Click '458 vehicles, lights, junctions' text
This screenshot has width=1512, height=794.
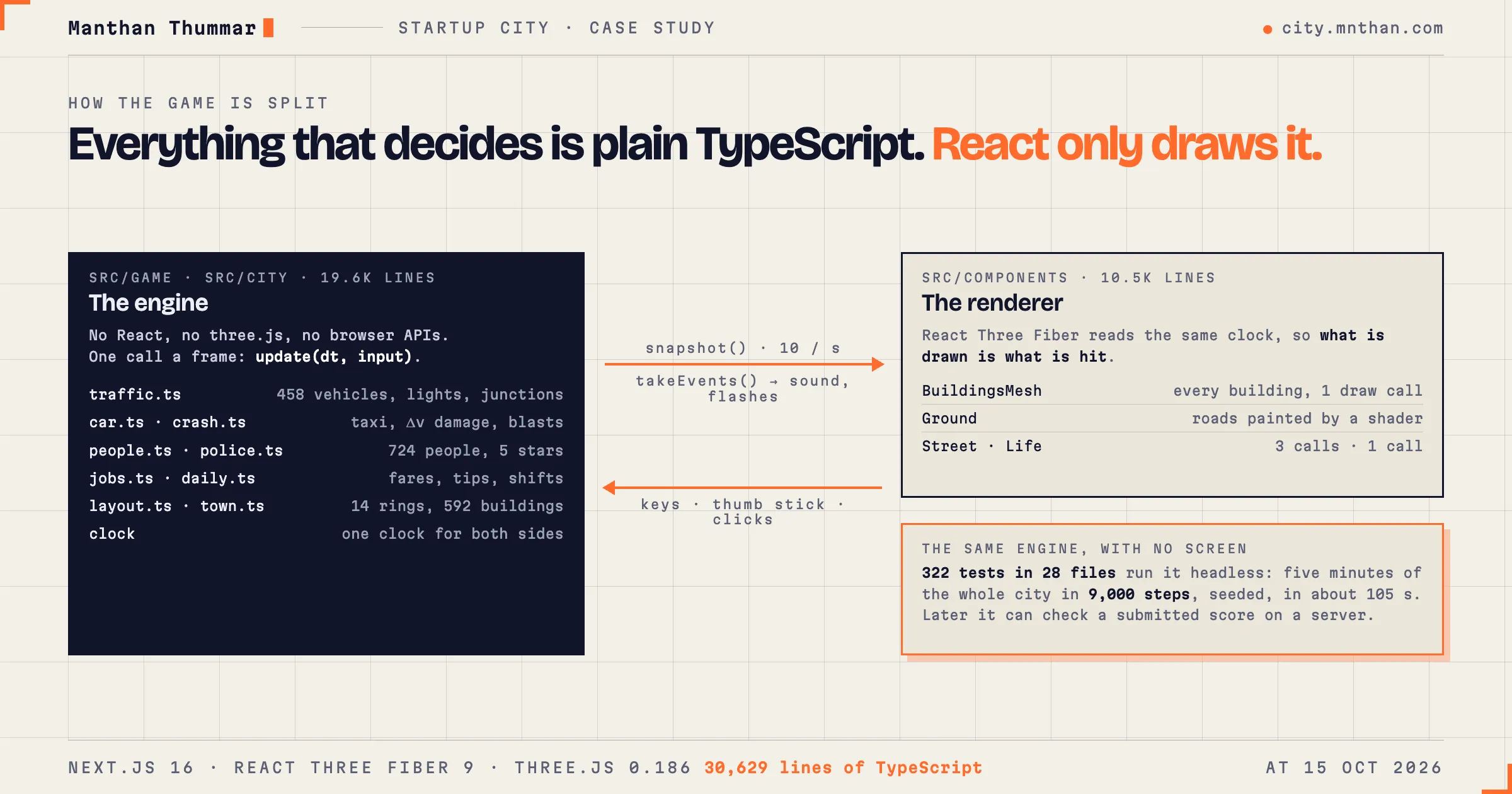[420, 394]
